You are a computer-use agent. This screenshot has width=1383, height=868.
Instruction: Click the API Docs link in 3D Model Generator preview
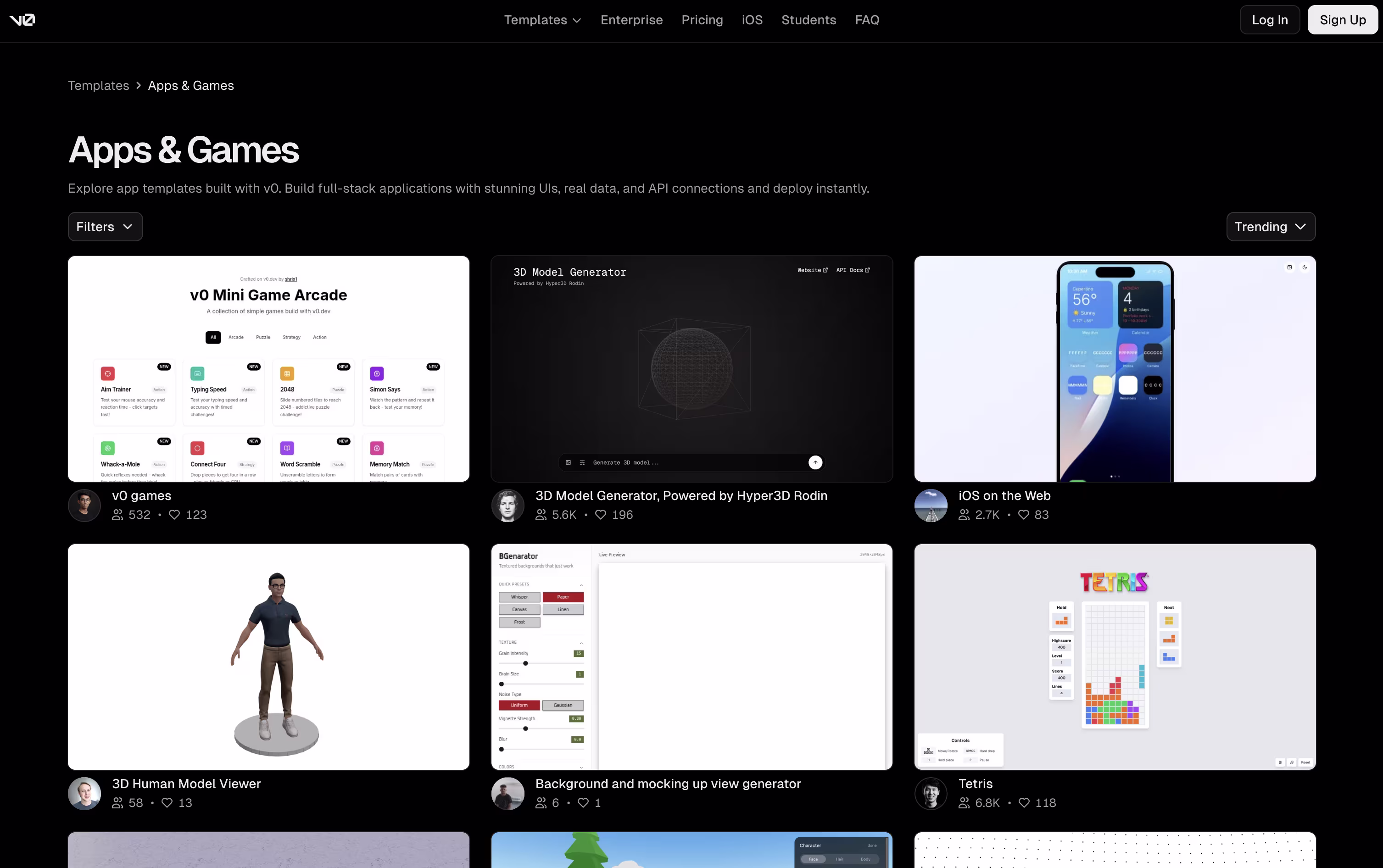point(853,270)
